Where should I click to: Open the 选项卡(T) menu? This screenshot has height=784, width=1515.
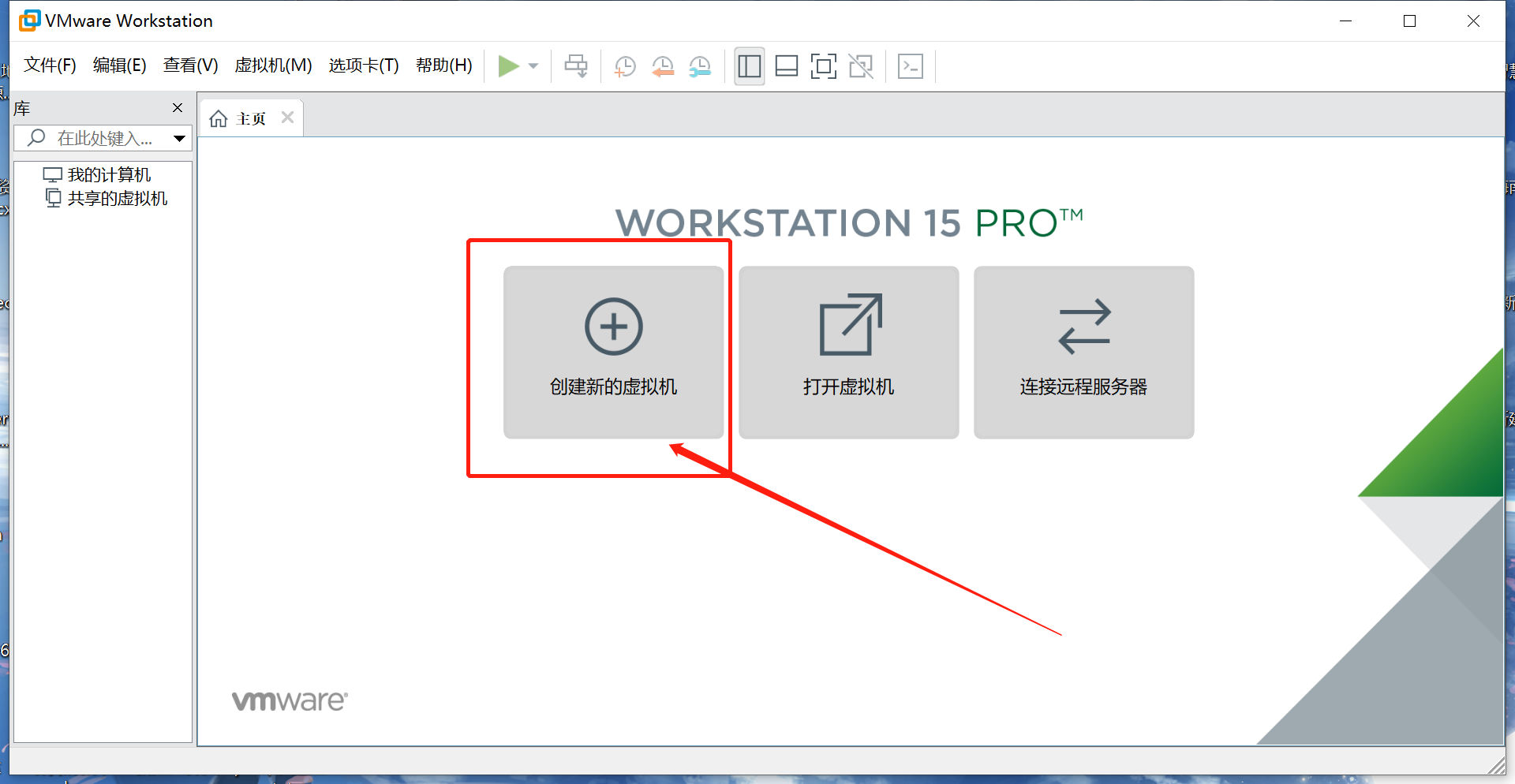(364, 65)
